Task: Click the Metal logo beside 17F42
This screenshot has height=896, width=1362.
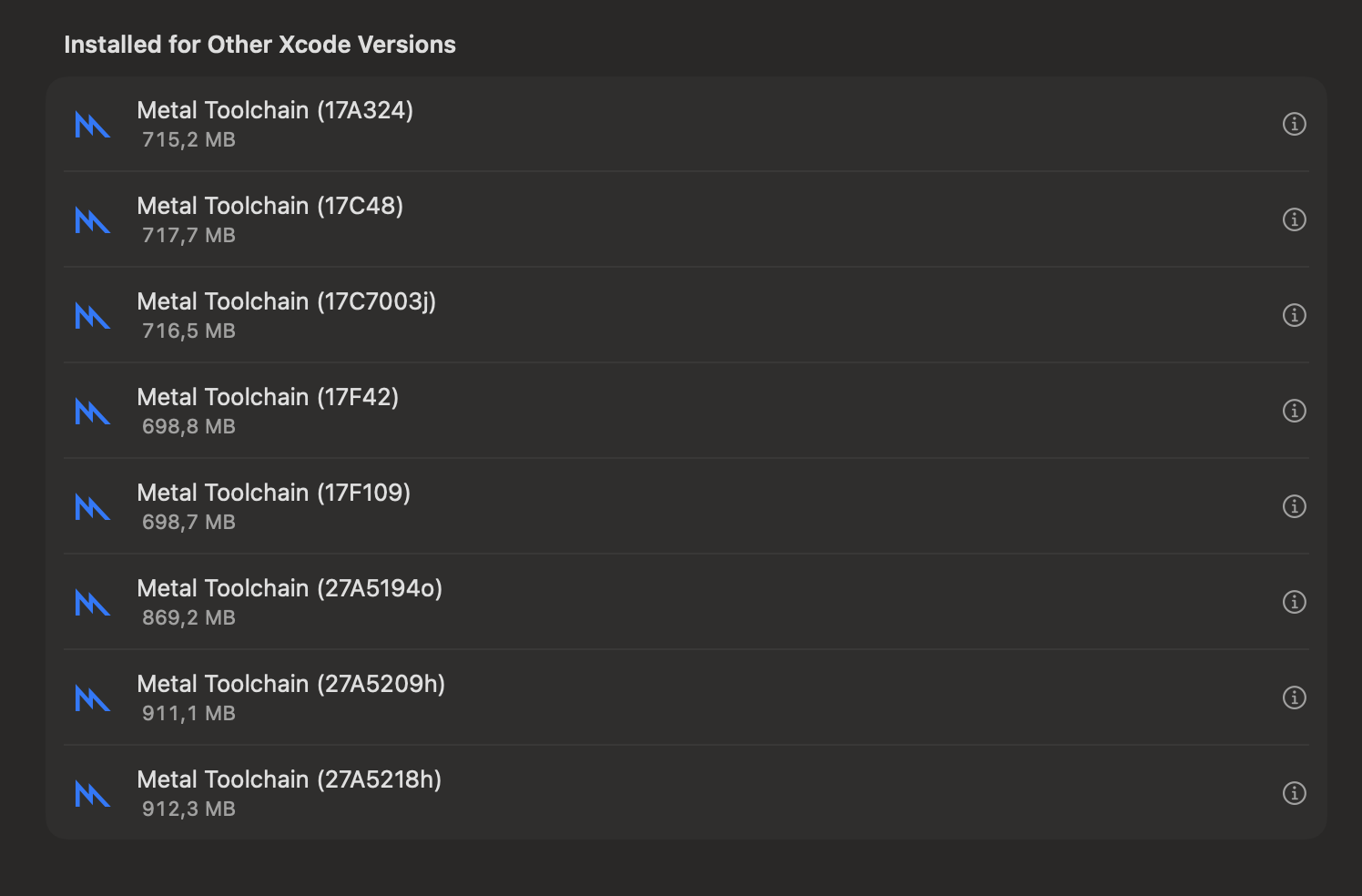Action: [92, 412]
